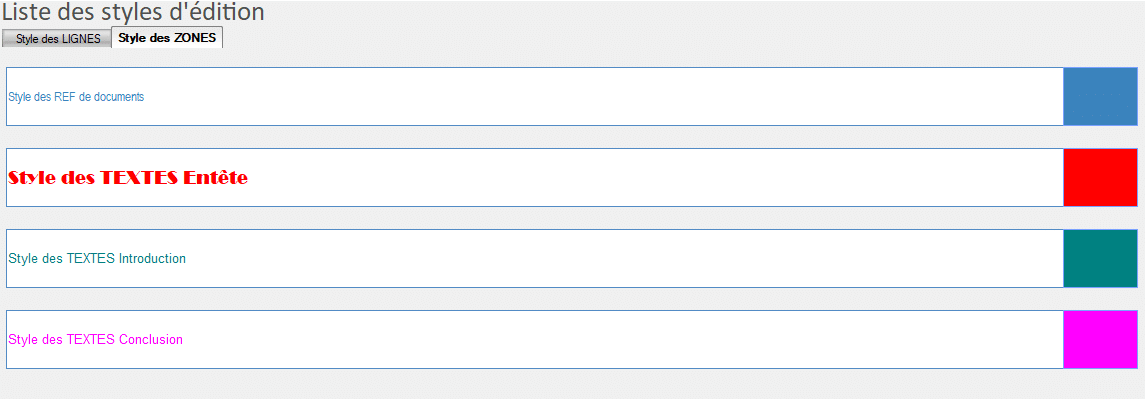
Task: Select the Style des ZONES tab
Action: [167, 38]
